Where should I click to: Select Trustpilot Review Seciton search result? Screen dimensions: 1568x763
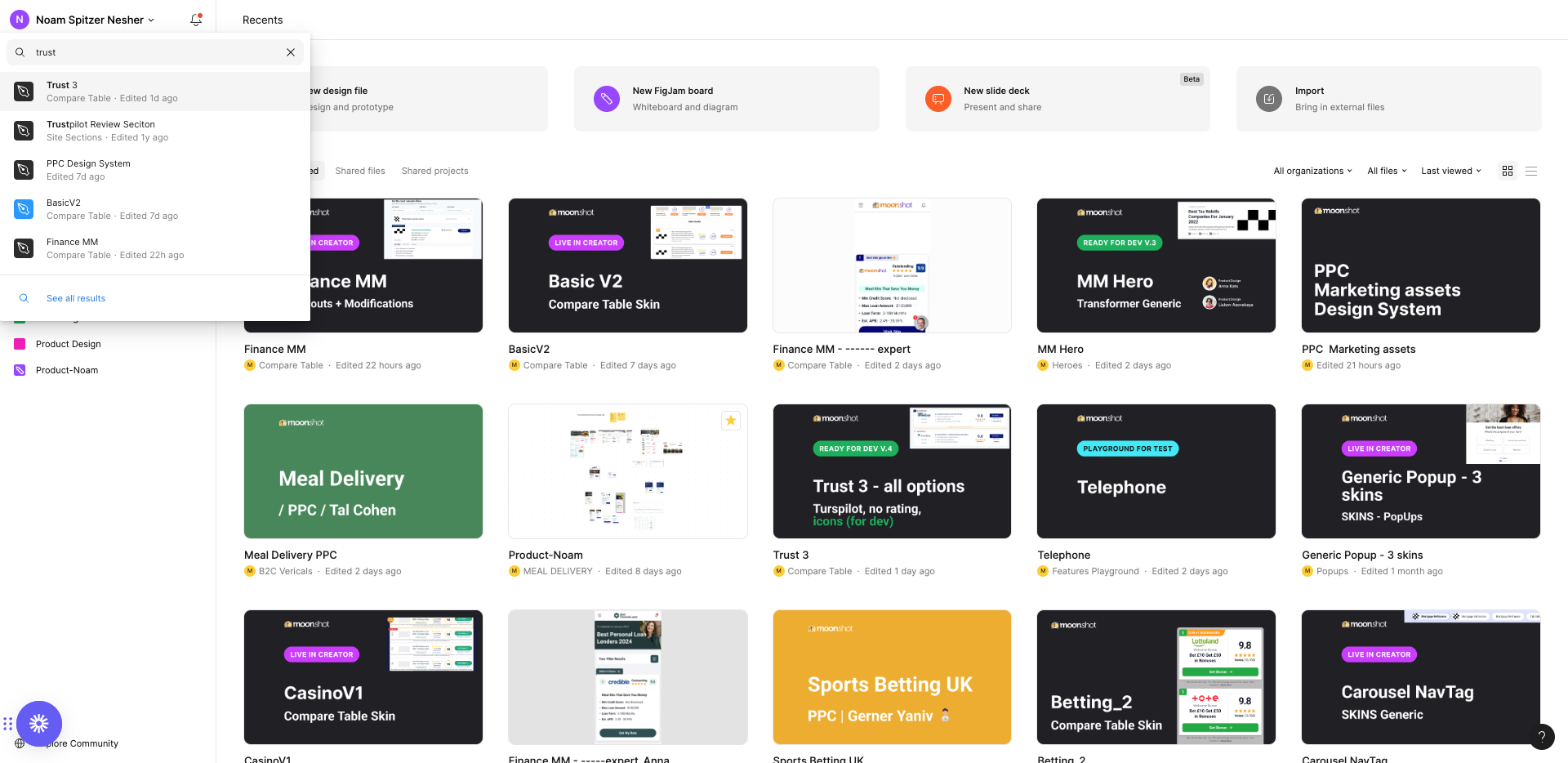point(155,131)
